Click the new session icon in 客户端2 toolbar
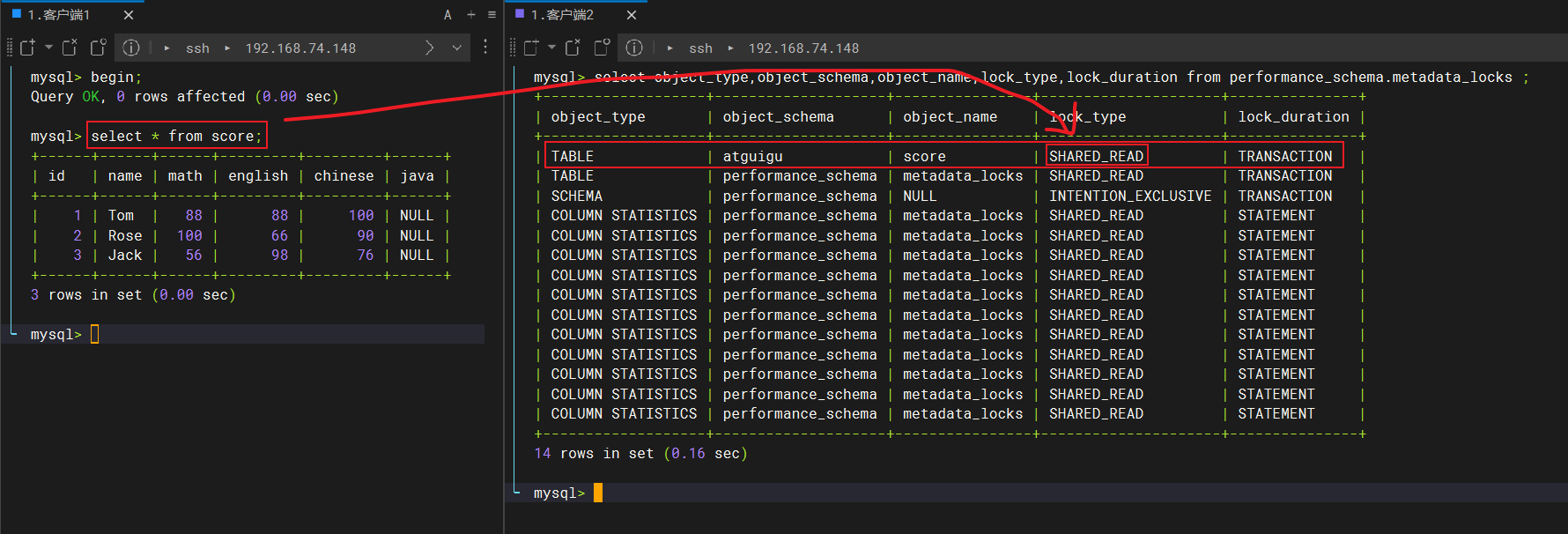The height and width of the screenshot is (534, 1568). tap(530, 48)
